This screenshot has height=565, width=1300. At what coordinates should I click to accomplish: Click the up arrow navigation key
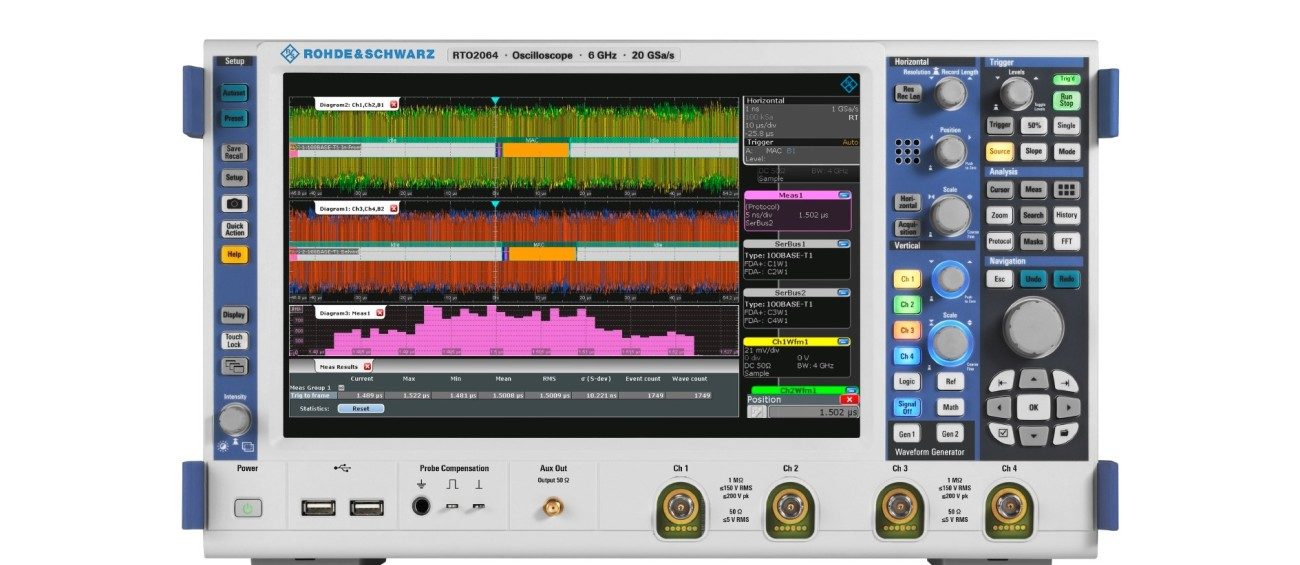tap(1034, 381)
